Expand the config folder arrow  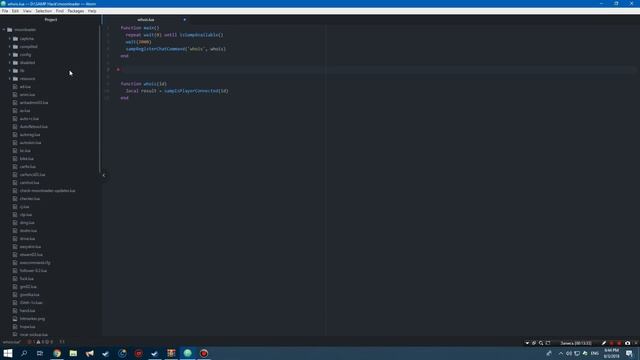pyautogui.click(x=10, y=55)
